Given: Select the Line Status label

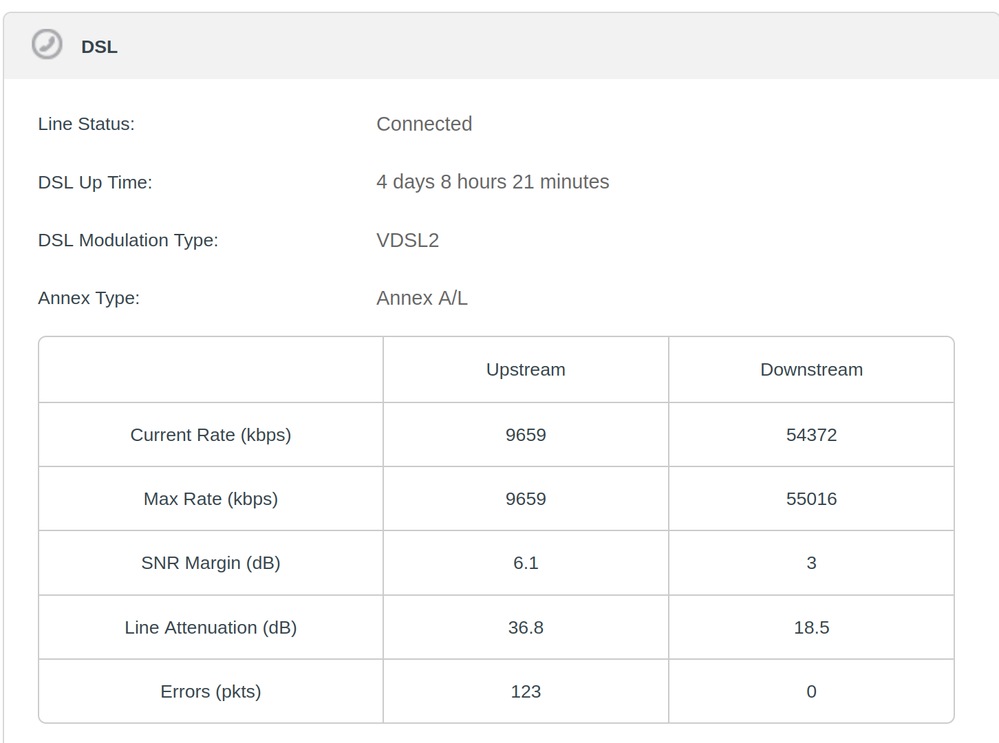Looking at the screenshot, I should coord(86,124).
